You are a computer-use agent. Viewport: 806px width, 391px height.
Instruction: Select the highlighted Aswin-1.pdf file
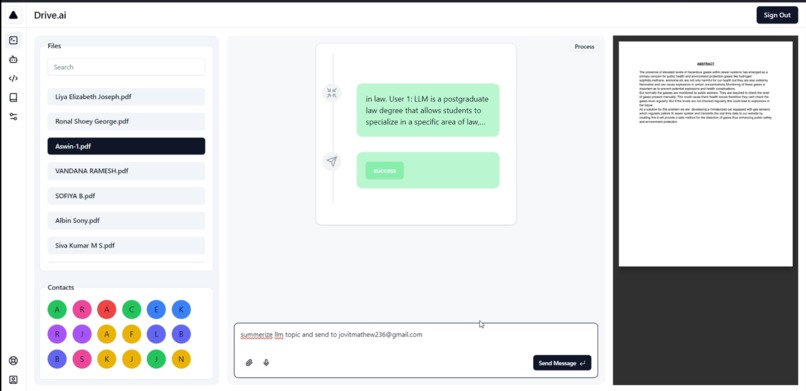[126, 146]
